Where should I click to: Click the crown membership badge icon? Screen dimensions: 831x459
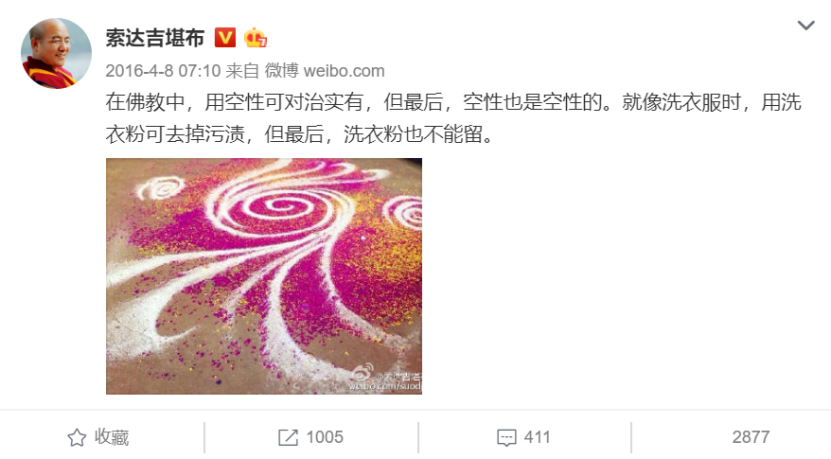tap(255, 38)
